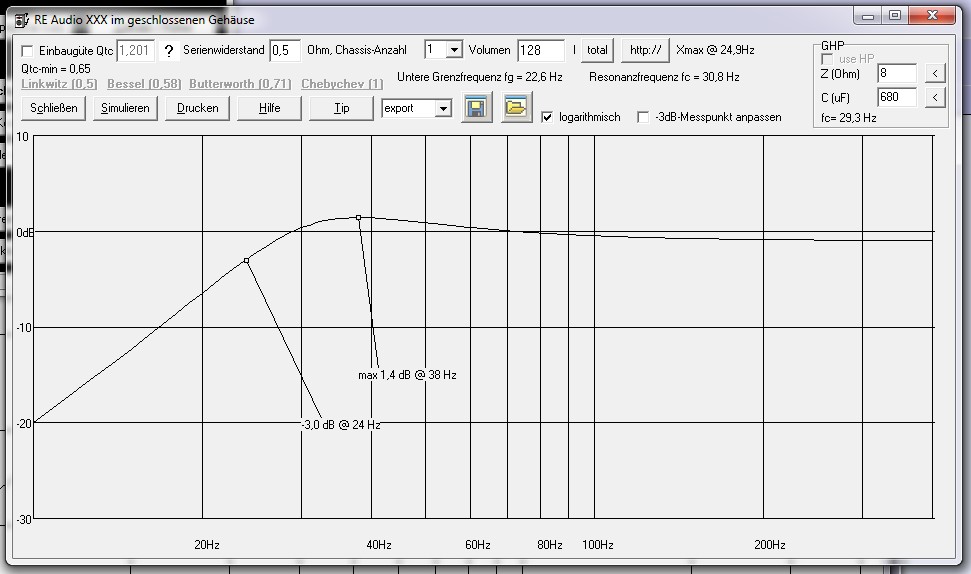The height and width of the screenshot is (574, 971).
Task: Click the 80Hz axis label
Action: (x=549, y=545)
